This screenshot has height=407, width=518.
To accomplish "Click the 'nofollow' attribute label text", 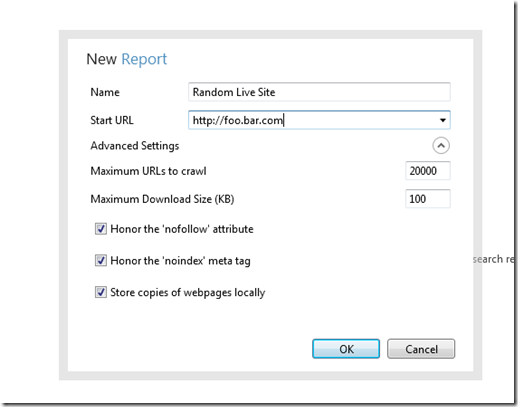I will [182, 229].
